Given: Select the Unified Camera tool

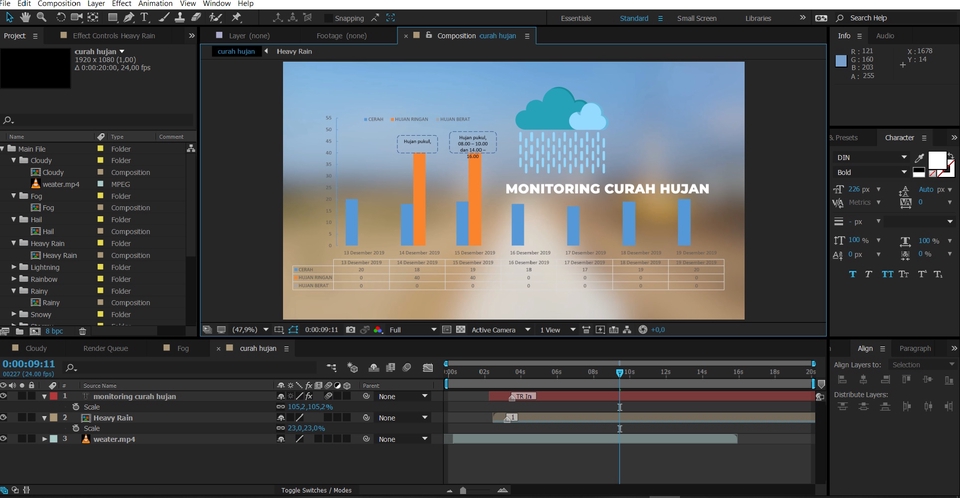Looking at the screenshot, I should [77, 17].
